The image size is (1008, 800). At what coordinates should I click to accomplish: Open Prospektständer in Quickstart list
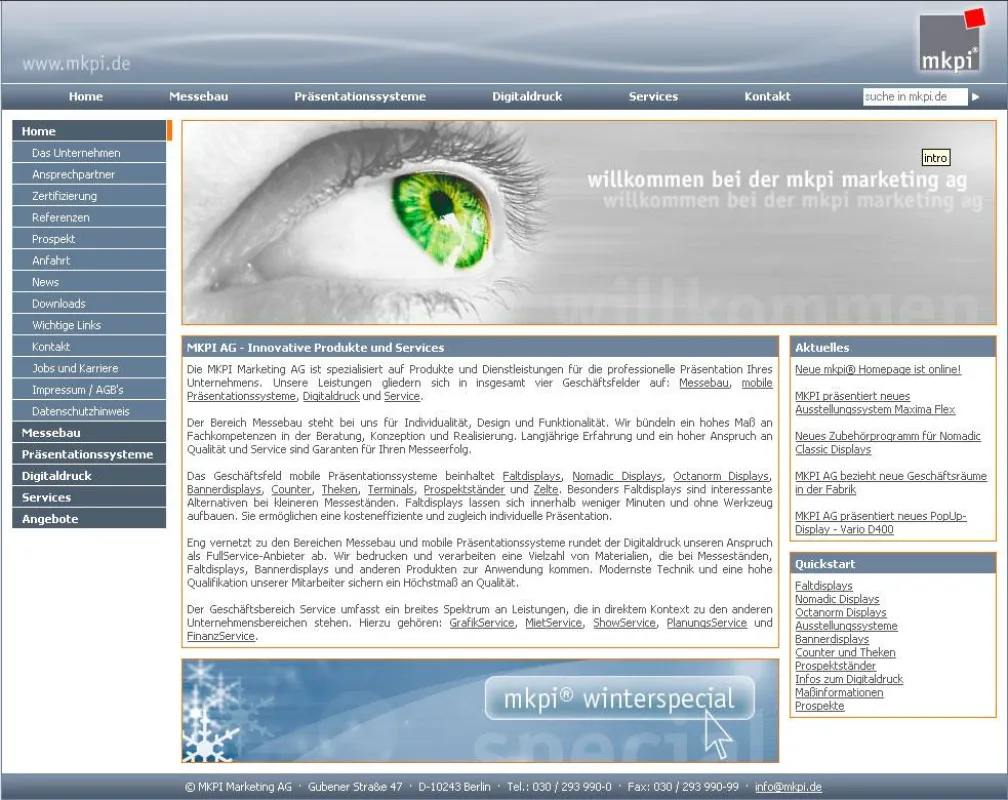click(835, 666)
